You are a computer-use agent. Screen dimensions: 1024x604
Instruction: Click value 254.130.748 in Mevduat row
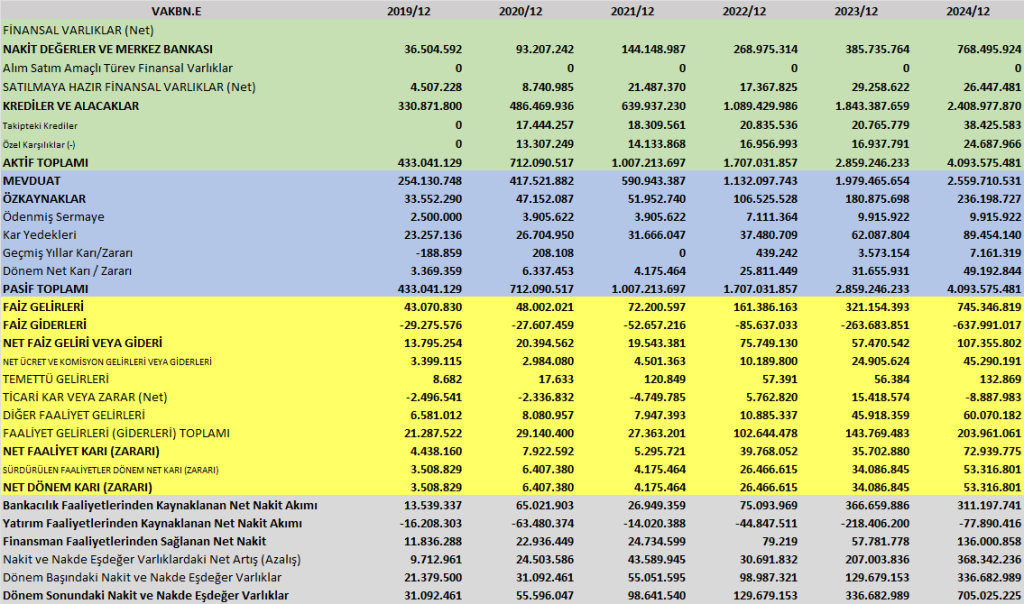click(x=430, y=181)
